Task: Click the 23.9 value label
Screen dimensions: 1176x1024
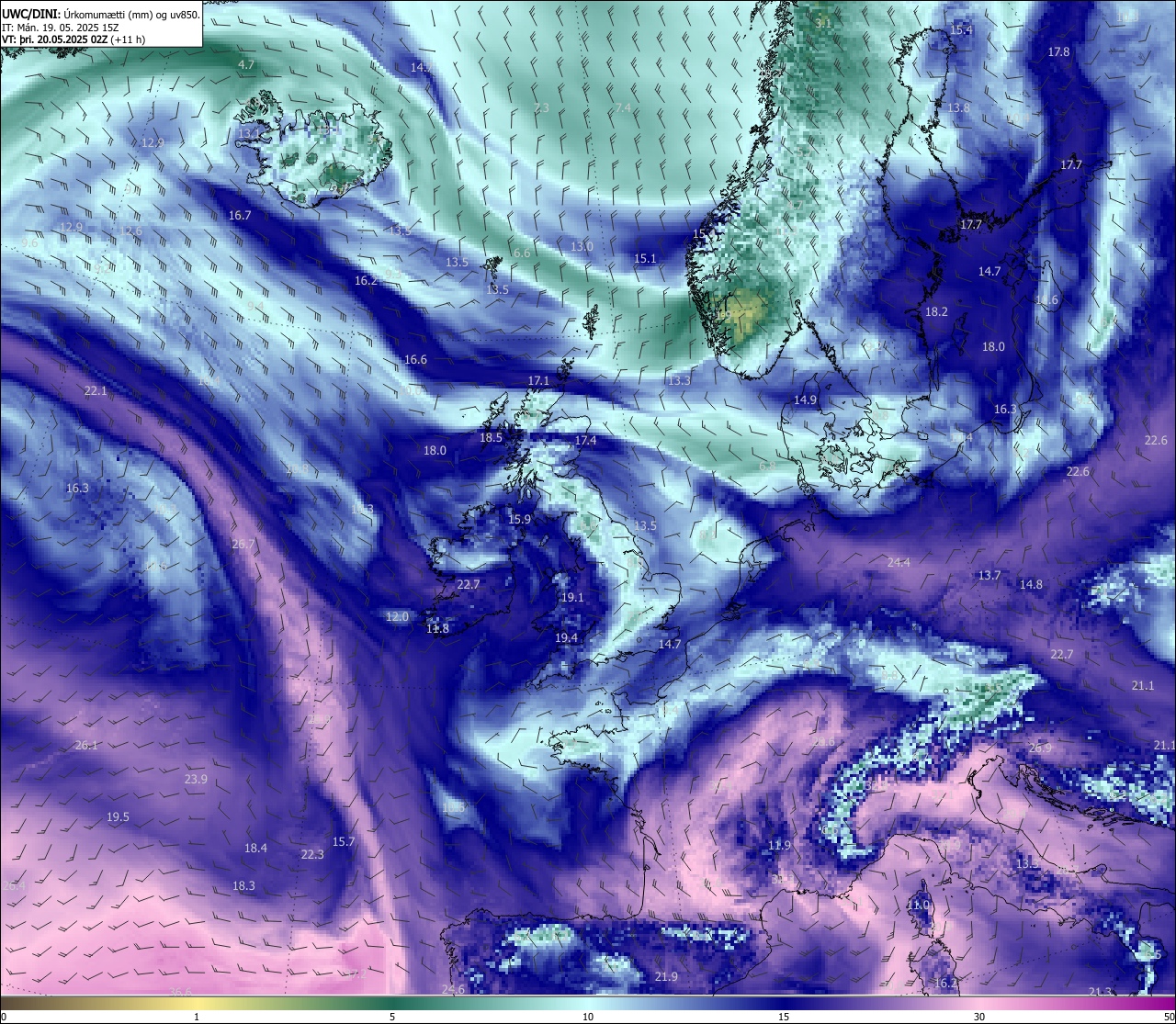Action: [x=196, y=780]
